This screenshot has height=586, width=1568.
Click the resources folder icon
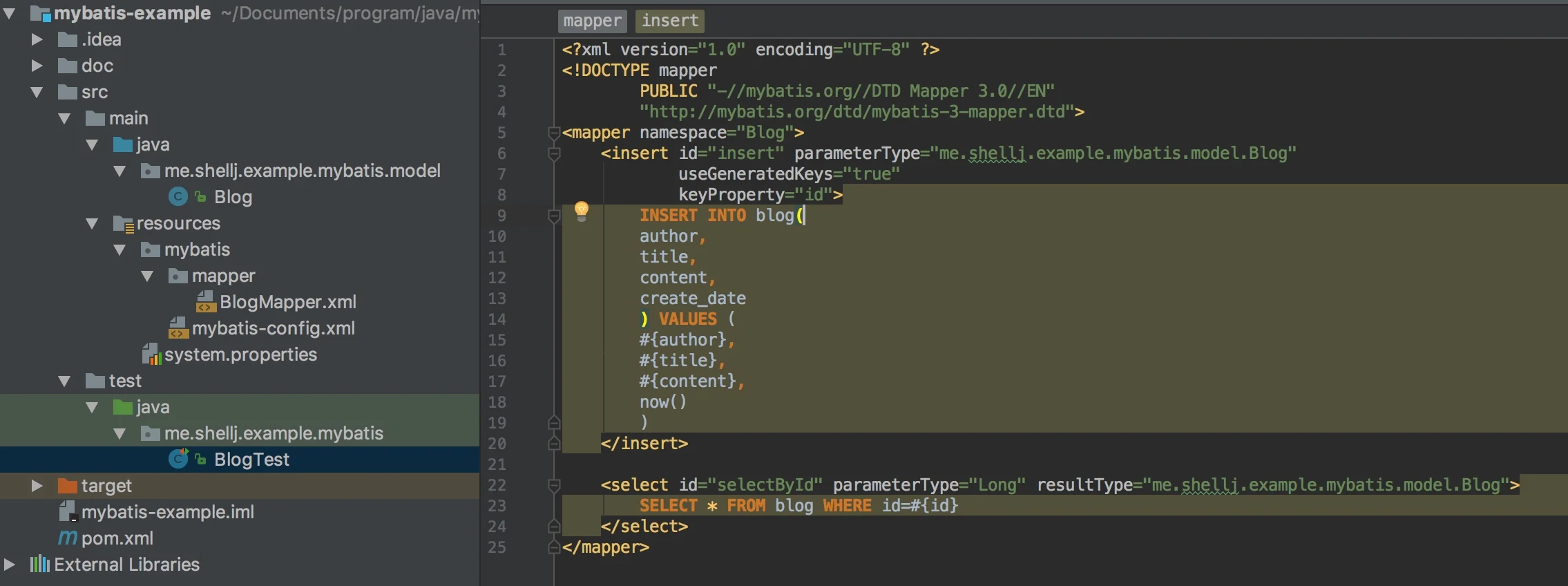tap(123, 224)
